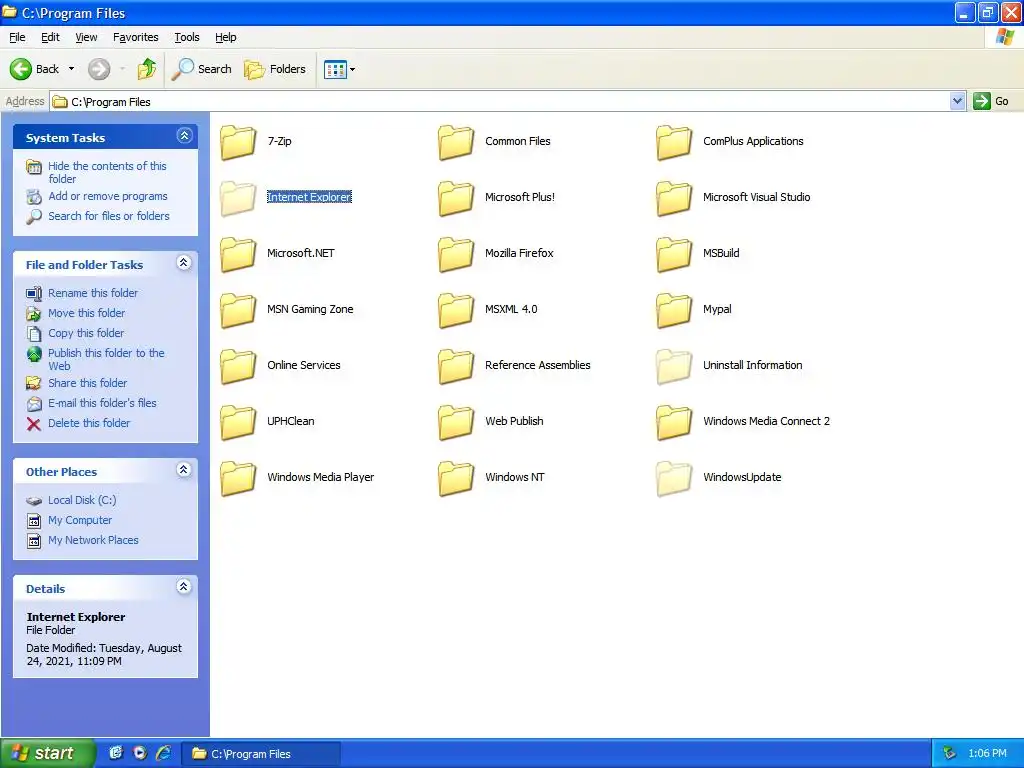Launch Windows Media Player from Quick Launch

(140, 753)
